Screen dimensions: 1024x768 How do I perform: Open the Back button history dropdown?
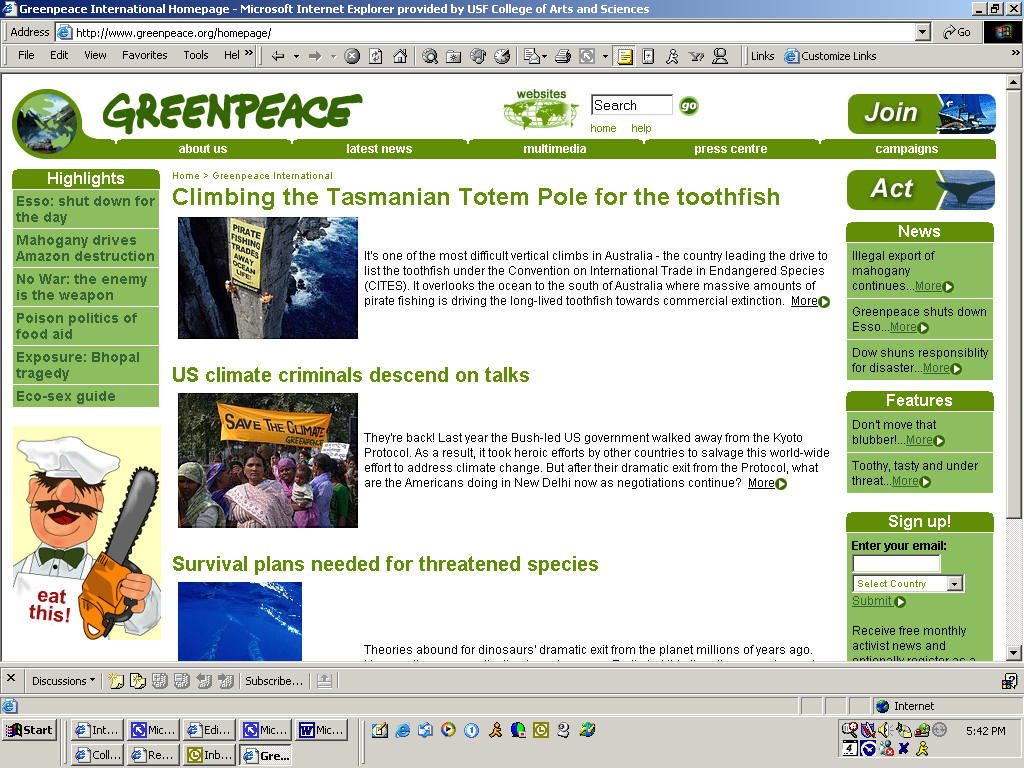click(296, 56)
